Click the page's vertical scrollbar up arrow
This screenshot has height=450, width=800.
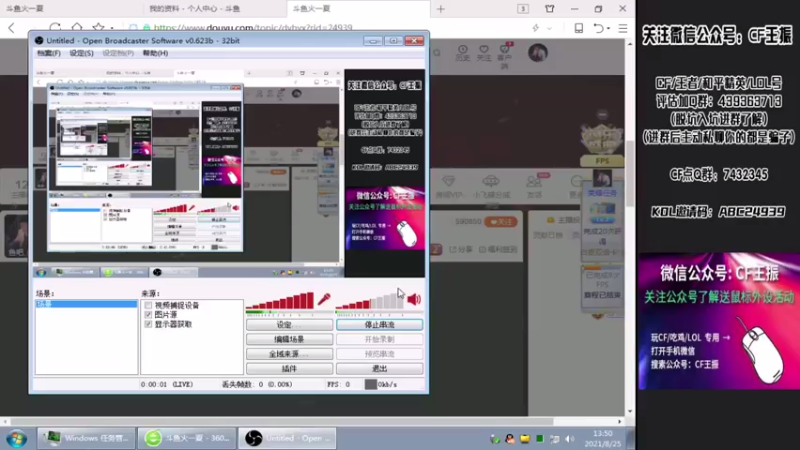(x=630, y=44)
